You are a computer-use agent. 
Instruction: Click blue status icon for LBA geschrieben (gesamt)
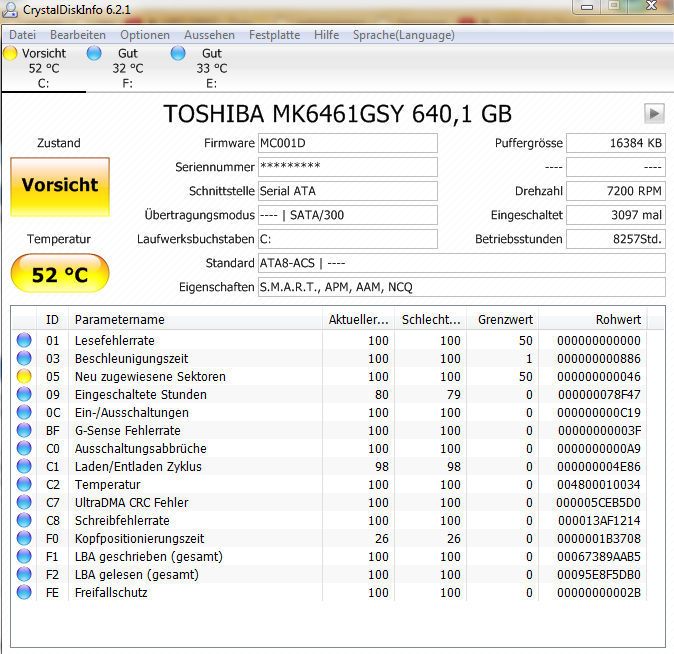click(x=24, y=556)
